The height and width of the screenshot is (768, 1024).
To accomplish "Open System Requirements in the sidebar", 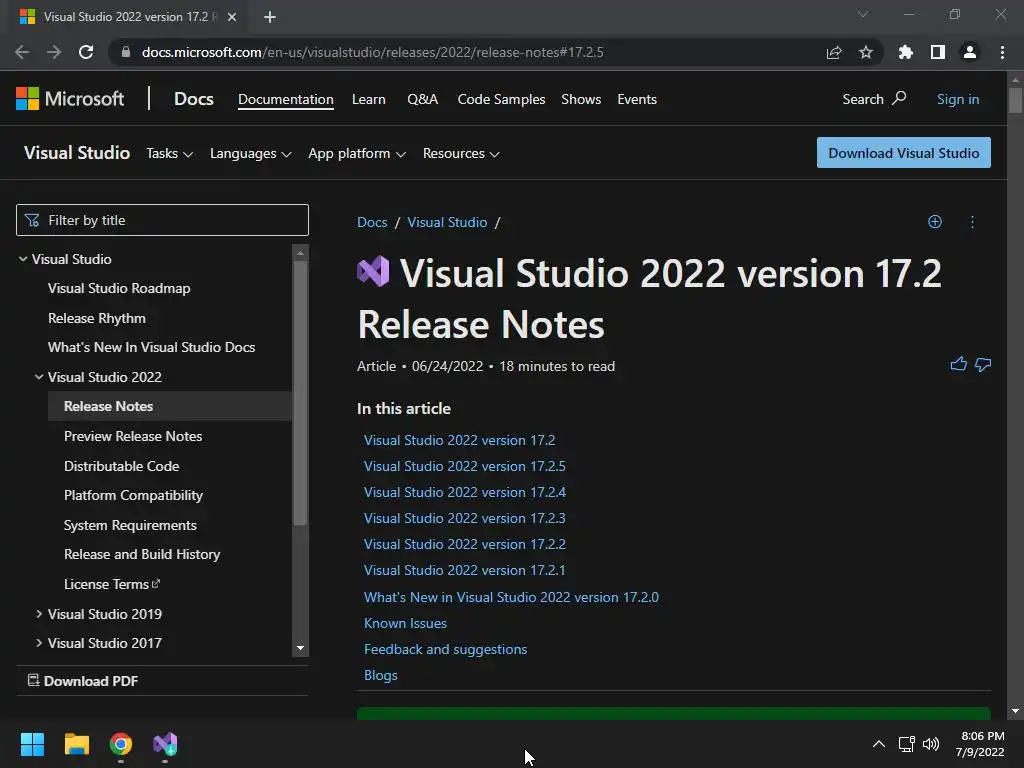I will pos(130,525).
